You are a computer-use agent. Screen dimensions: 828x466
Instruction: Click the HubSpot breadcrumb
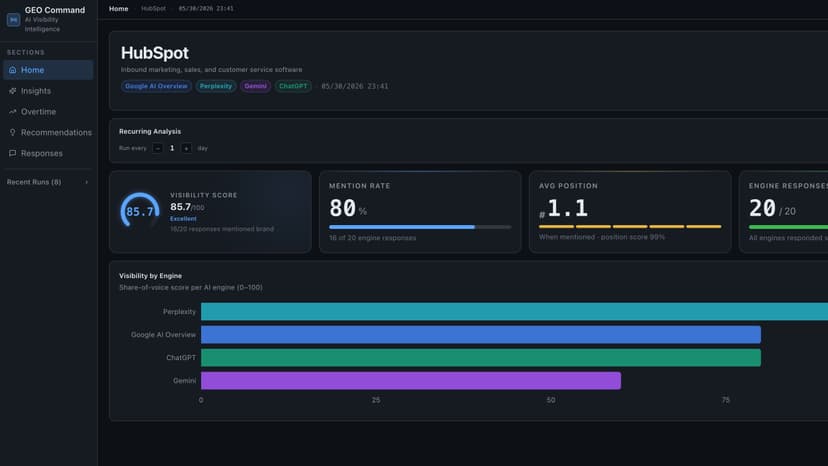coord(153,8)
